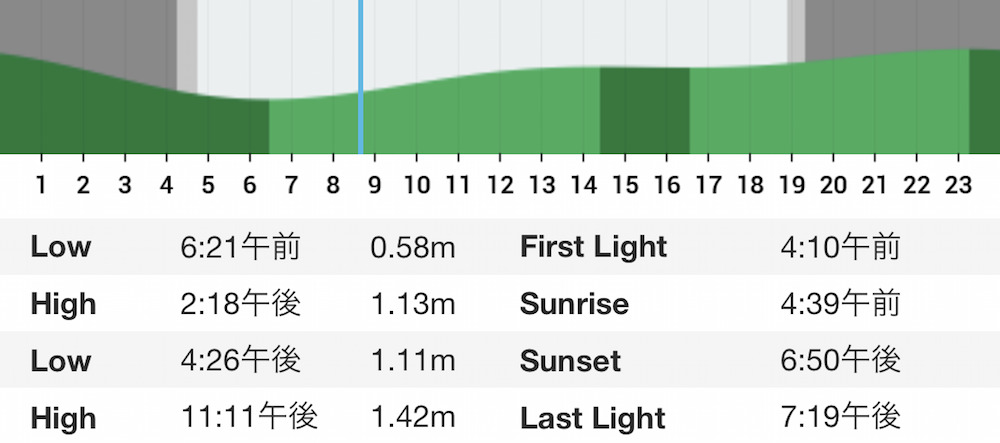The height and width of the screenshot is (443, 1000).
Task: Click the Last Light label
Action: click(593, 418)
